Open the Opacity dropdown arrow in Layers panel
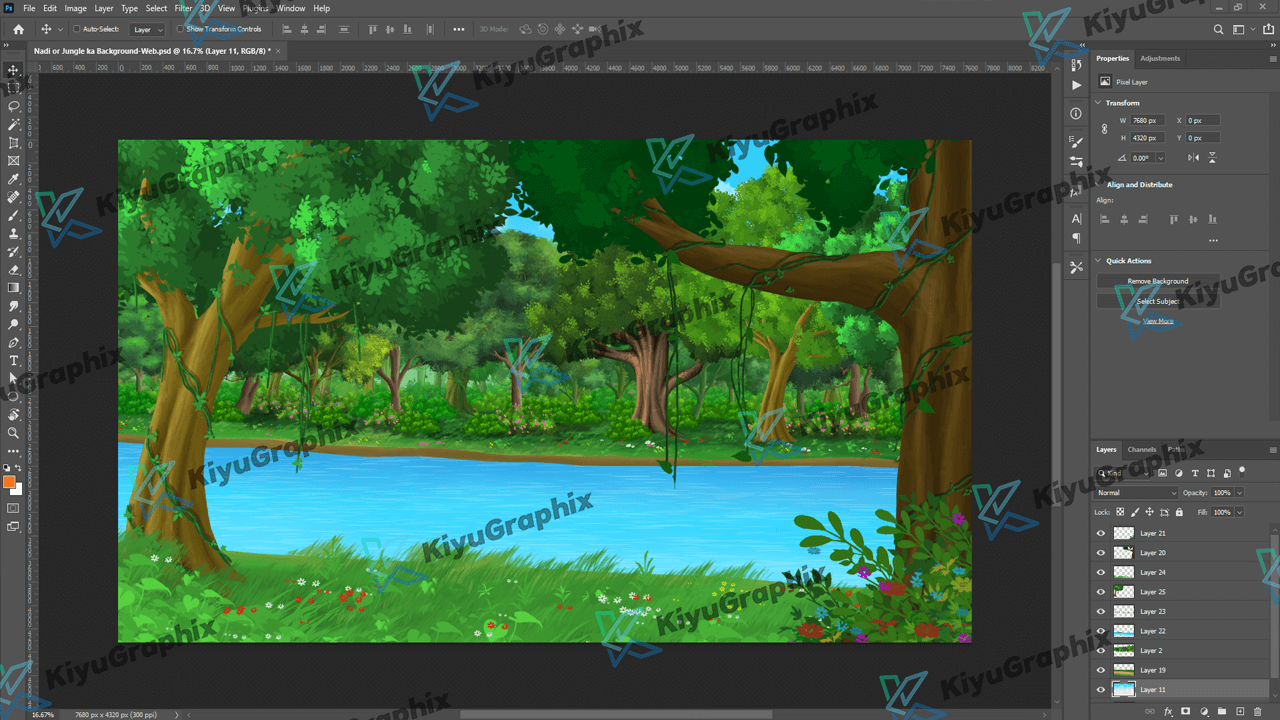Screen dimensions: 1280x720 pos(1240,493)
